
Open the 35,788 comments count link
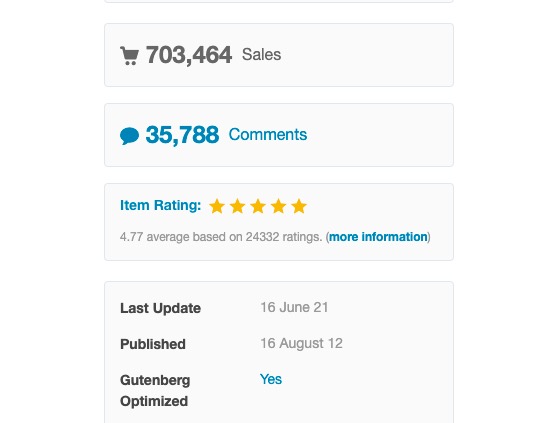pyautogui.click(x=182, y=135)
